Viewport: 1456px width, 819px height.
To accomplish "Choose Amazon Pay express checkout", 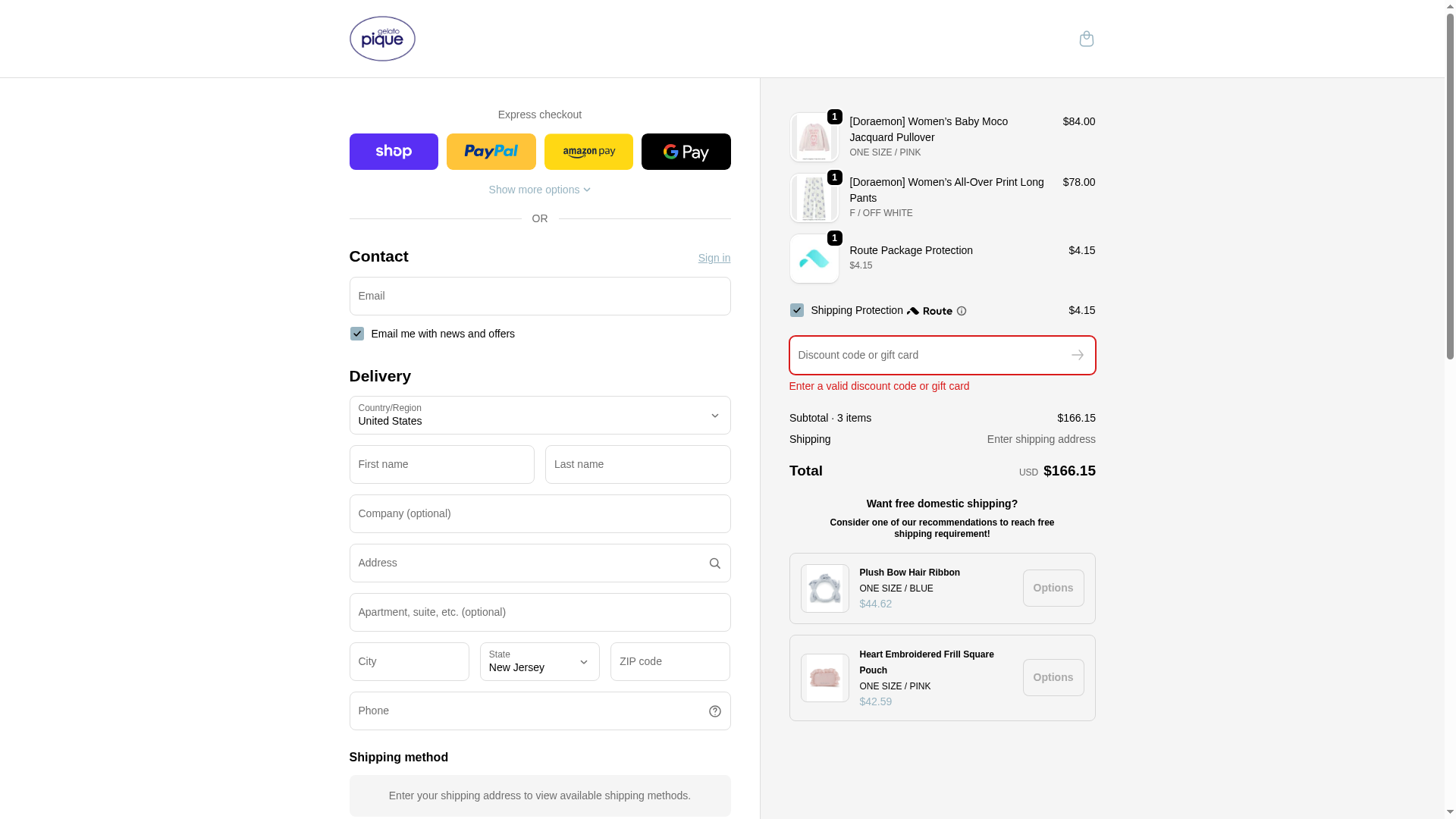I will pyautogui.click(x=588, y=152).
